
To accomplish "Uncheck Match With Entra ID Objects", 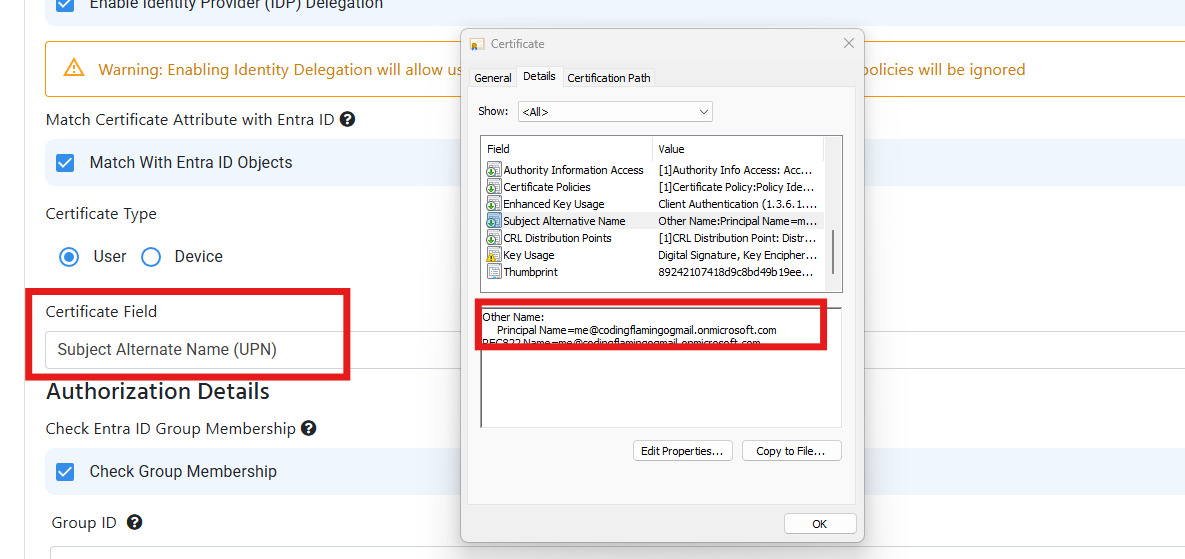I will coord(65,162).
